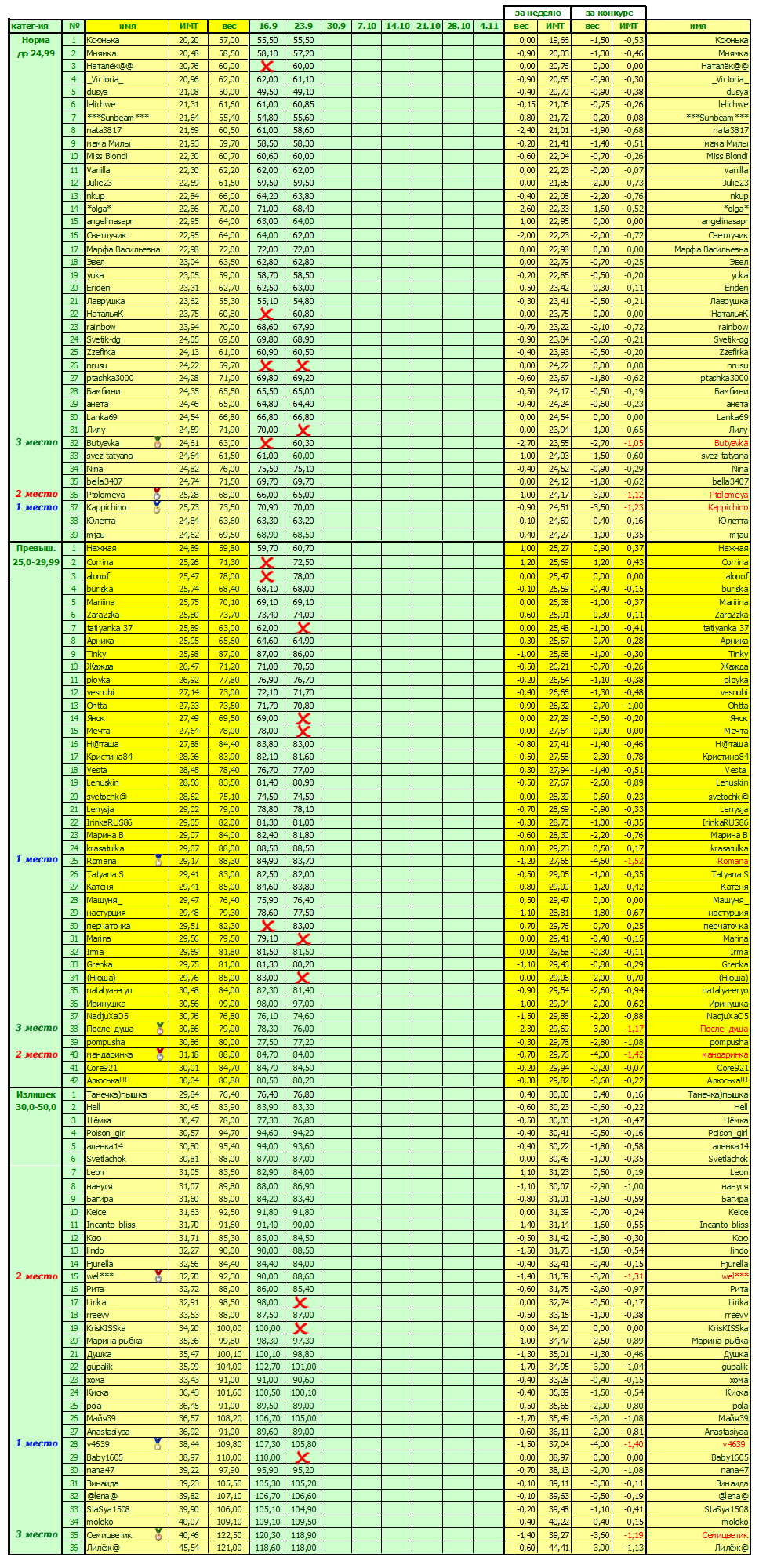The width and height of the screenshot is (759, 1568).
Task: Click the bronze medal icon beside После_душа
Action: coord(160,1028)
